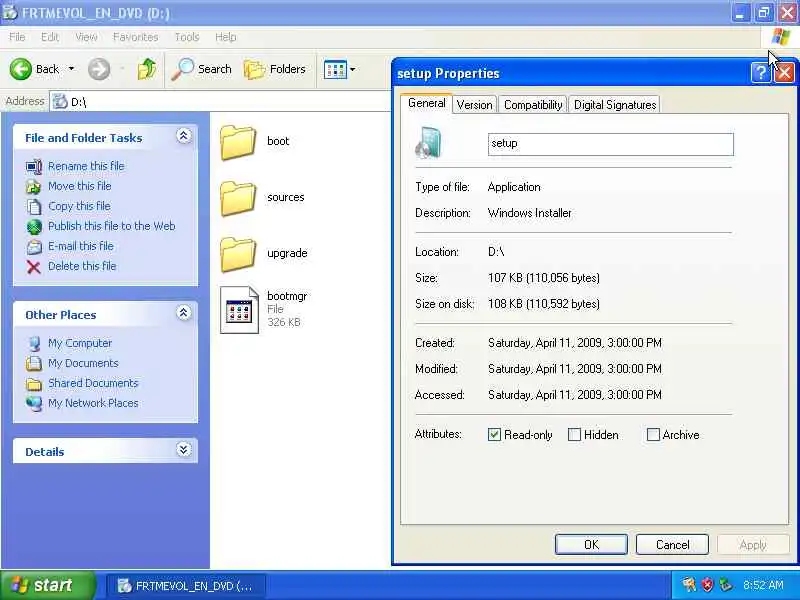Click the boot folder icon
Image resolution: width=800 pixels, height=600 pixels.
click(x=238, y=142)
